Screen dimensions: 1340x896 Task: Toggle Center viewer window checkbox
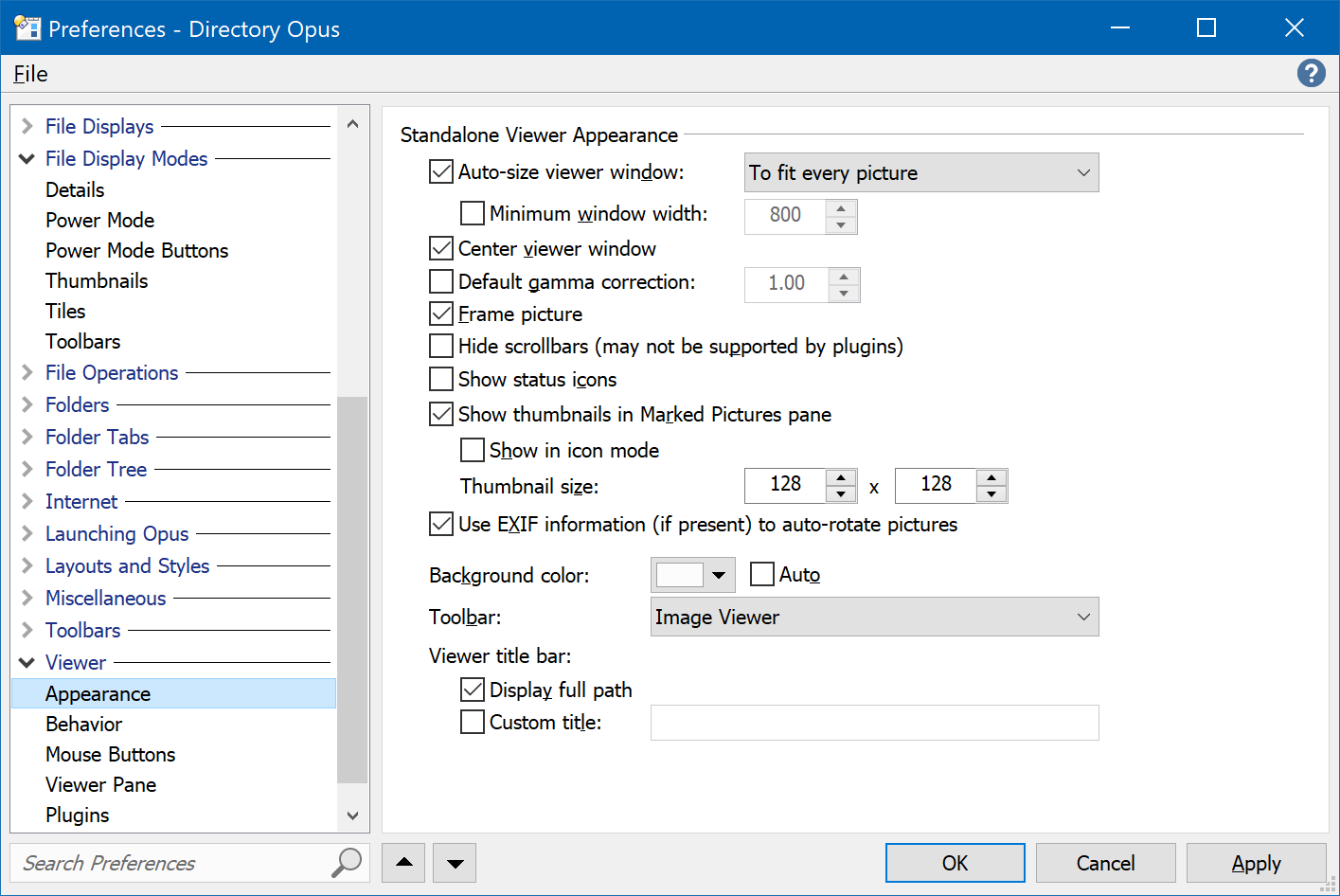pyautogui.click(x=441, y=248)
